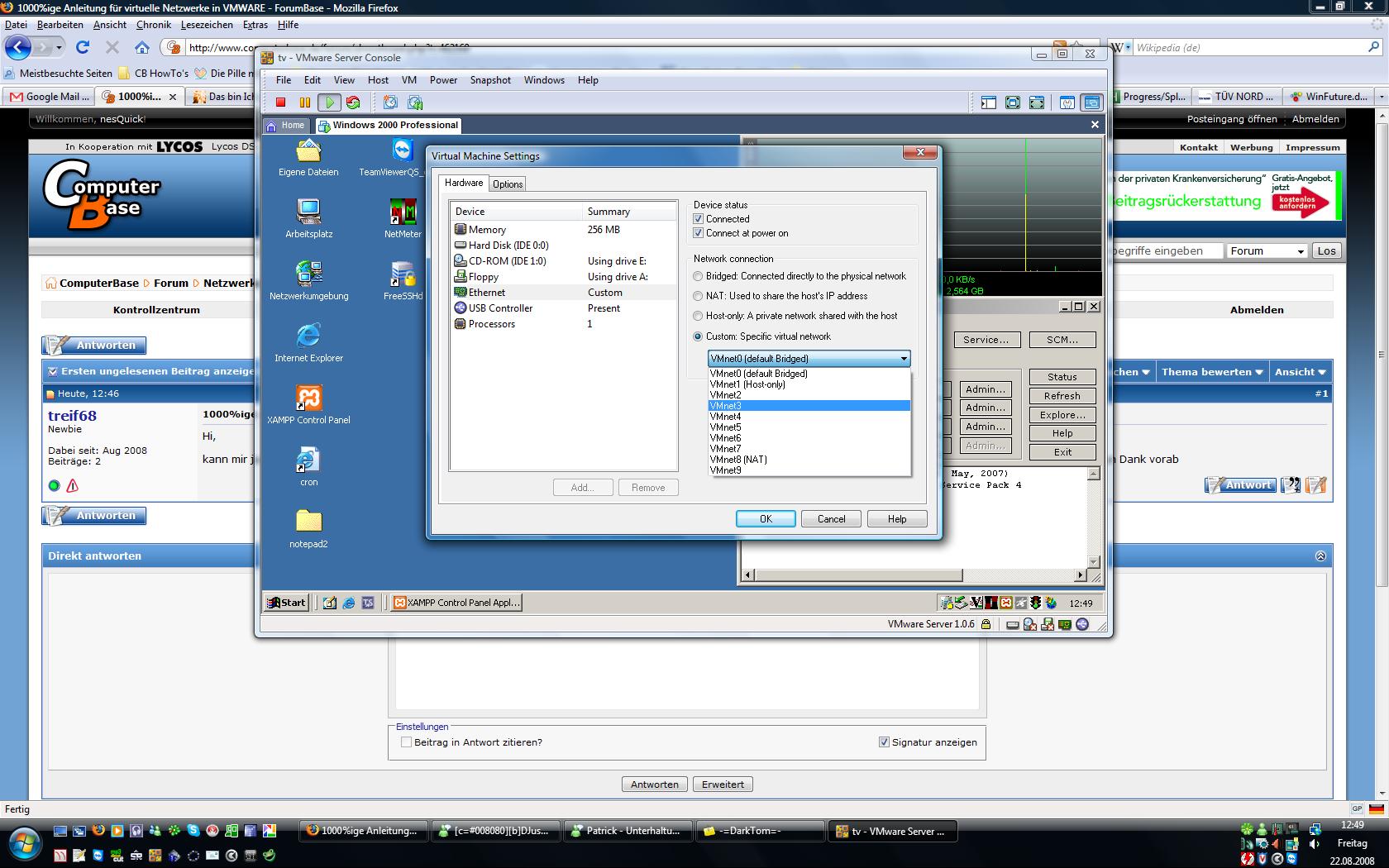Image resolution: width=1389 pixels, height=868 pixels.
Task: Choose VMnet9 from the network list
Action: click(x=809, y=470)
